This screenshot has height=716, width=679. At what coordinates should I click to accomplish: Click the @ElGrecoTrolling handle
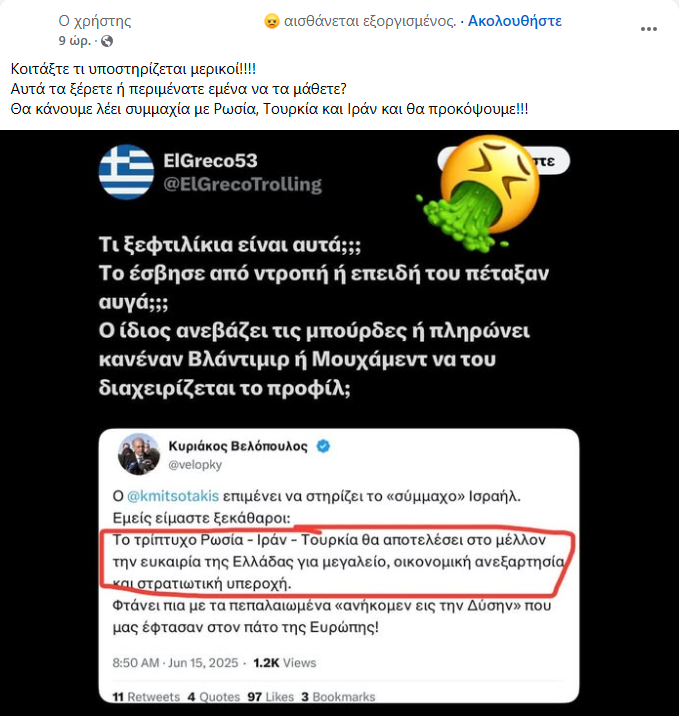[x=242, y=184]
